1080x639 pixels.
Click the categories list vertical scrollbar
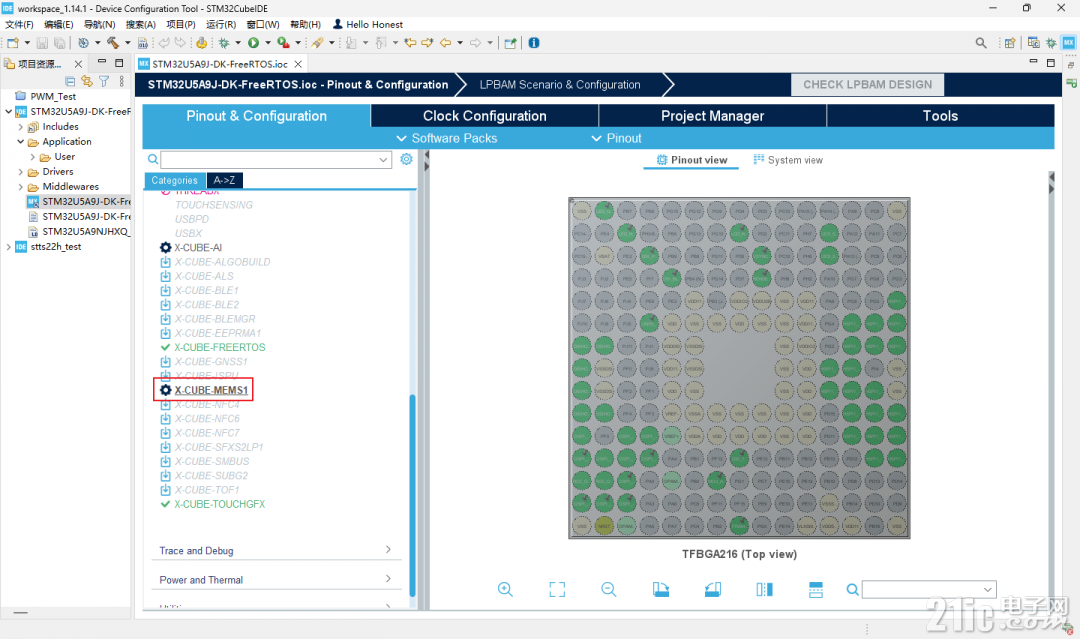coord(413,494)
